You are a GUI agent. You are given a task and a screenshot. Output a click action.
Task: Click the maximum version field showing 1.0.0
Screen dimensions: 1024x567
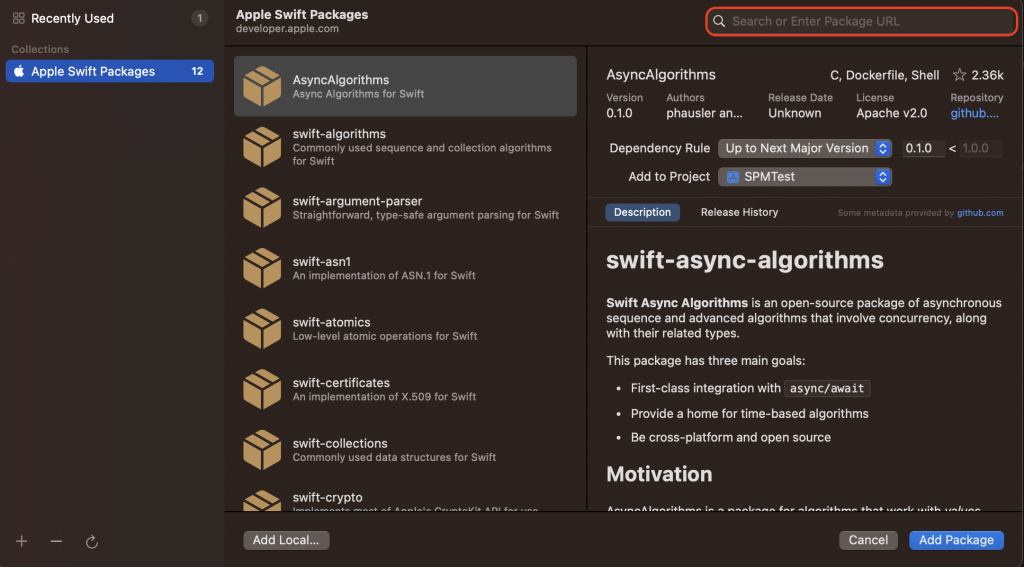point(980,148)
